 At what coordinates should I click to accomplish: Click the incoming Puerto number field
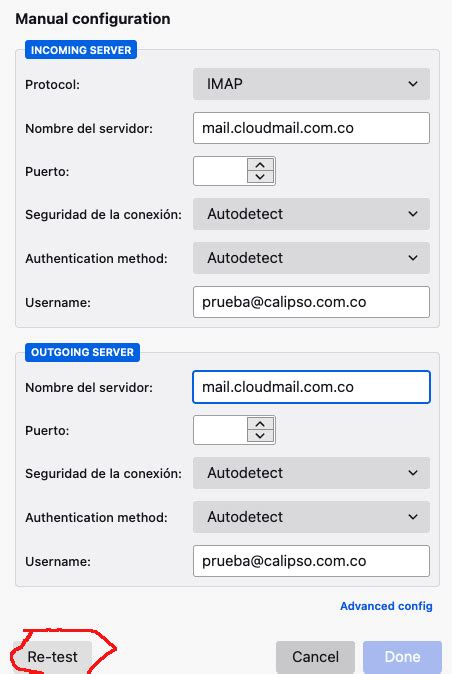point(220,171)
